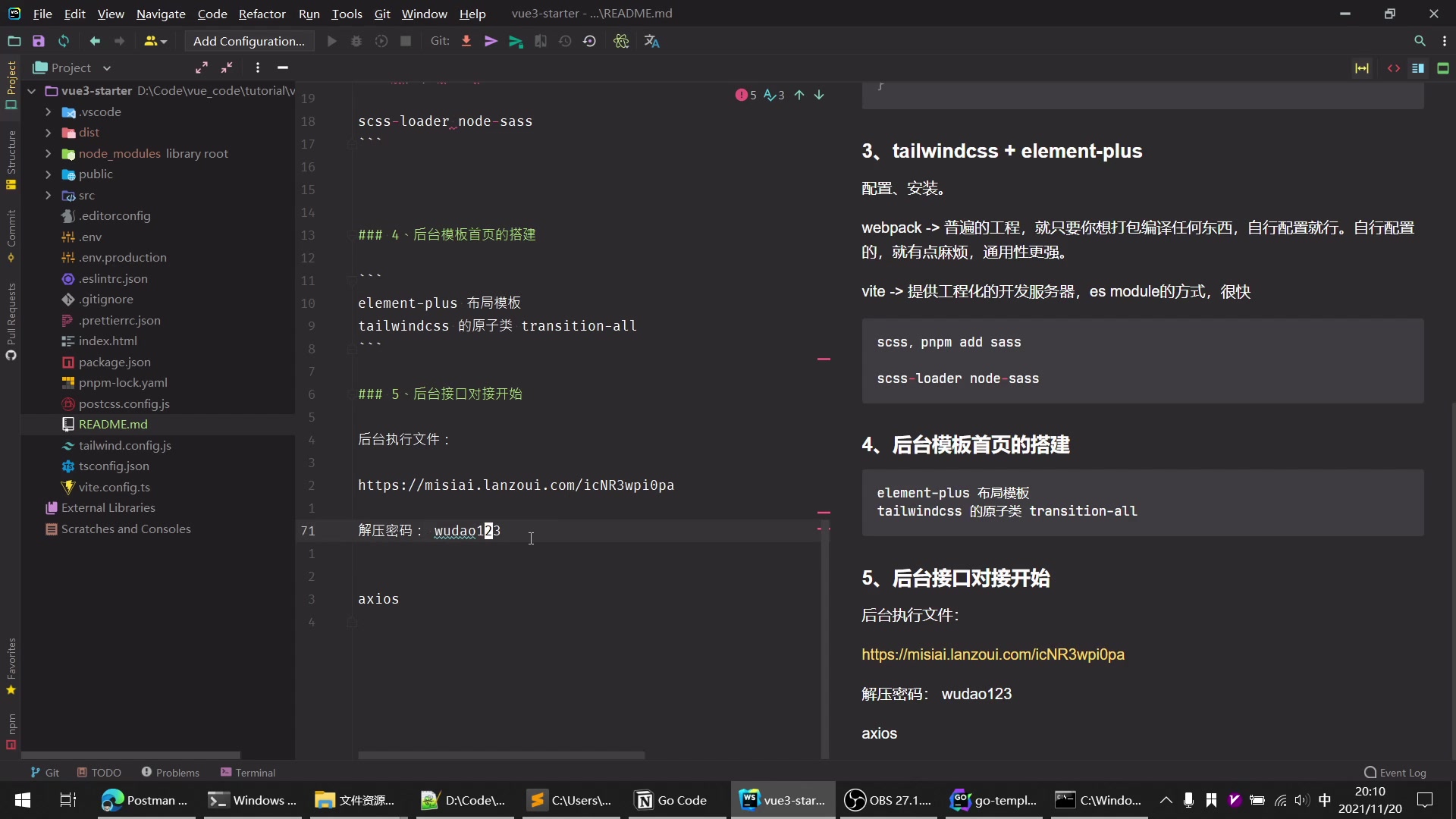
Task: Toggle the split editor view icon
Action: point(1418,67)
